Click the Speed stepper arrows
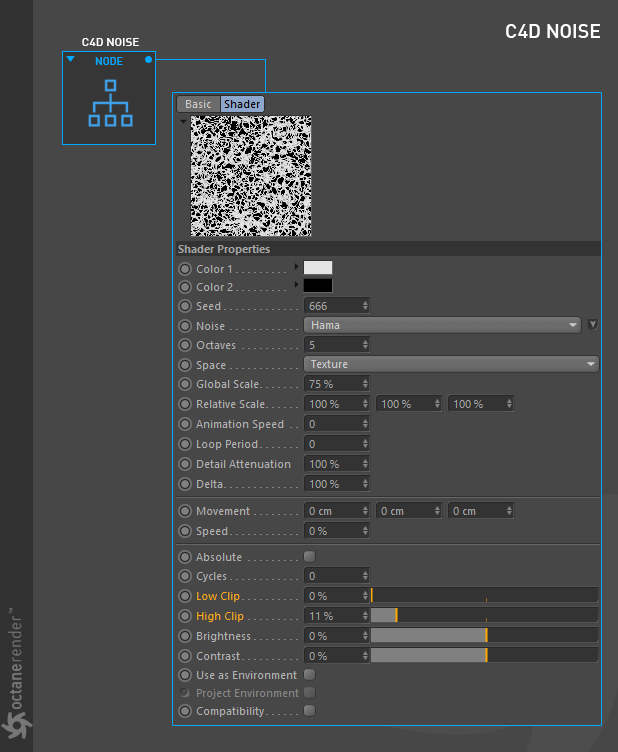Image resolution: width=618 pixels, height=752 pixels. [365, 530]
